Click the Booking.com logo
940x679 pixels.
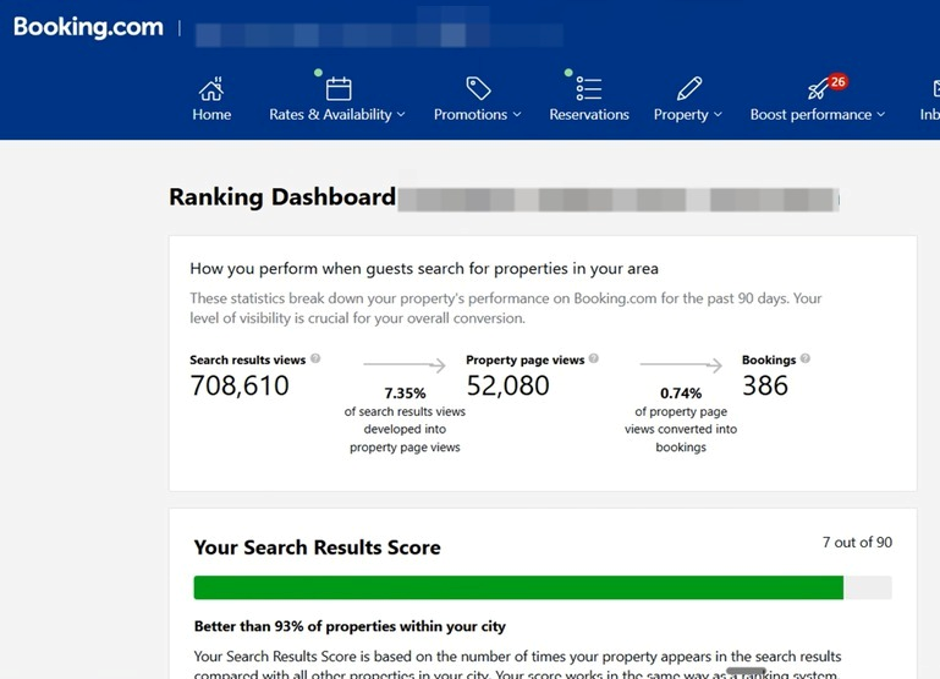coord(88,27)
